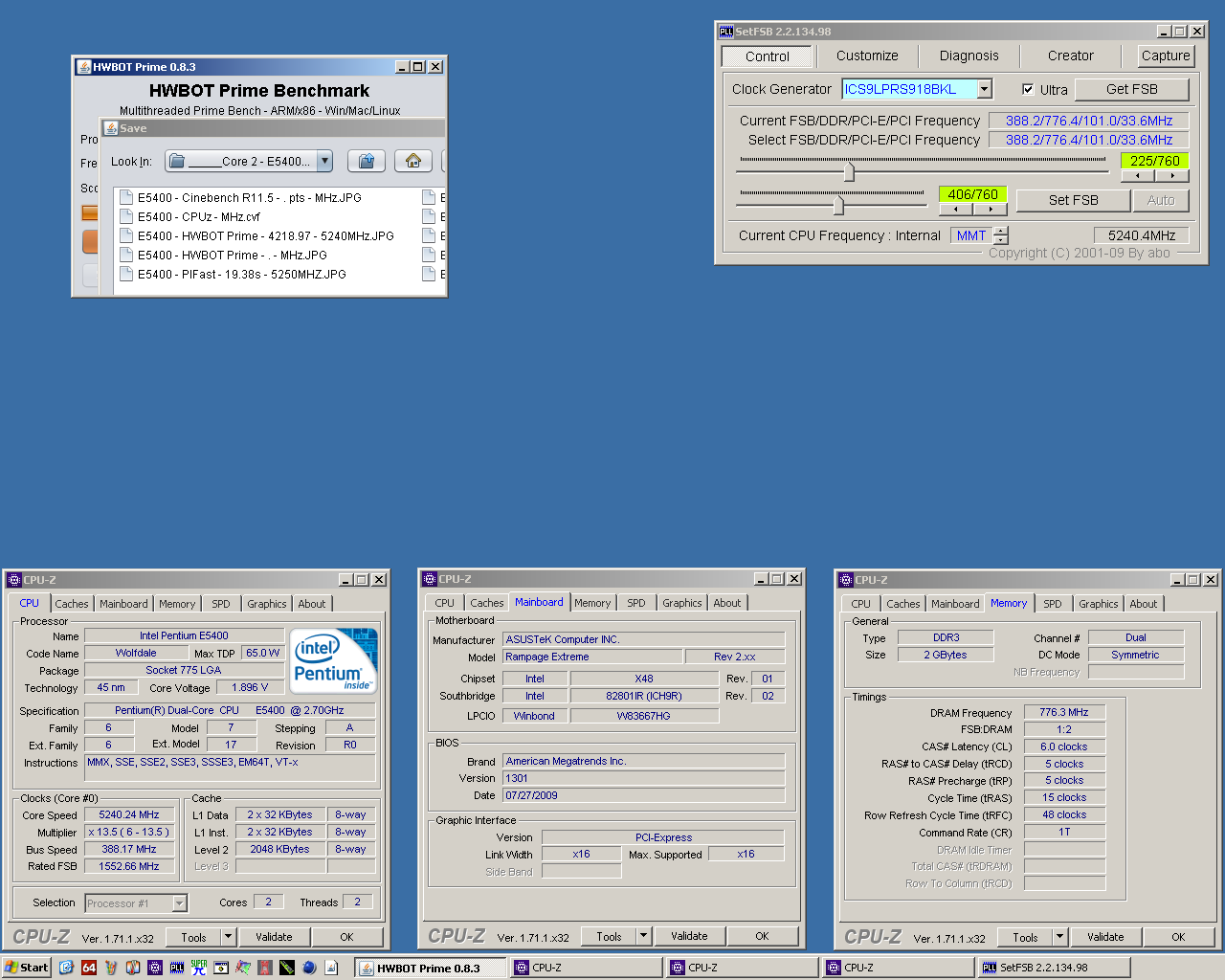Click file icon beside E5400 CPUz cvf entry
The width and height of the screenshot is (1225, 980).
(x=125, y=216)
